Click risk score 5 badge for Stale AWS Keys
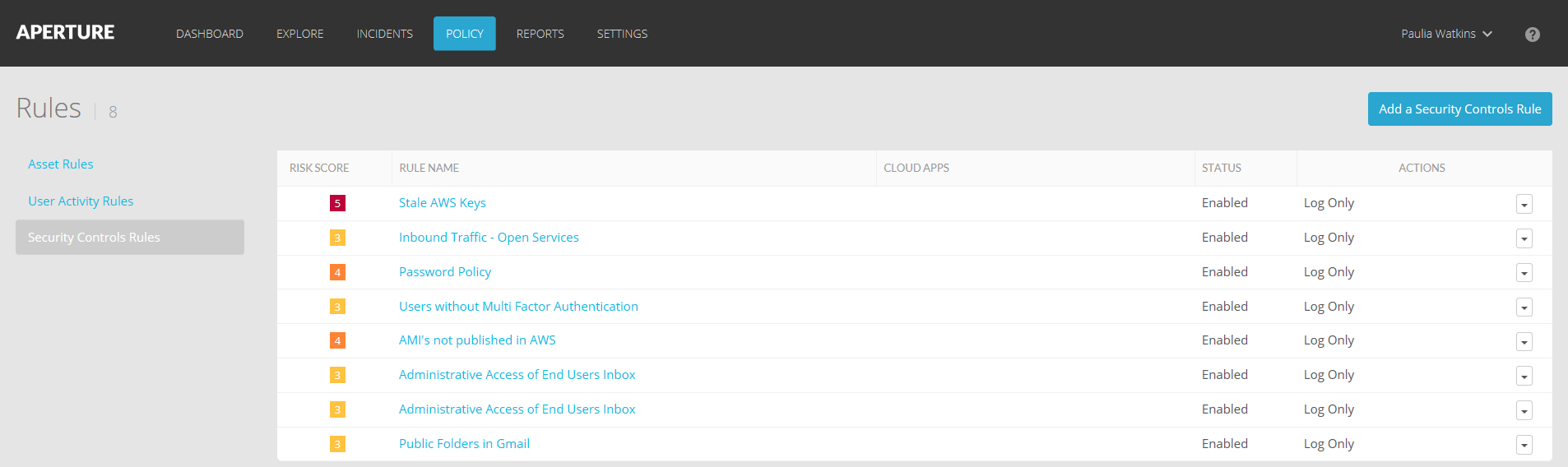This screenshot has width=1568, height=467. click(337, 203)
